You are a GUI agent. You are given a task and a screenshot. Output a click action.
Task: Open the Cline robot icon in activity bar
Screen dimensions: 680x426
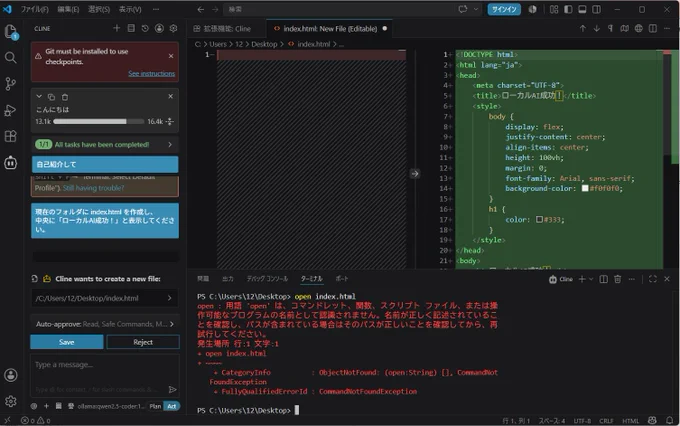click(x=10, y=163)
